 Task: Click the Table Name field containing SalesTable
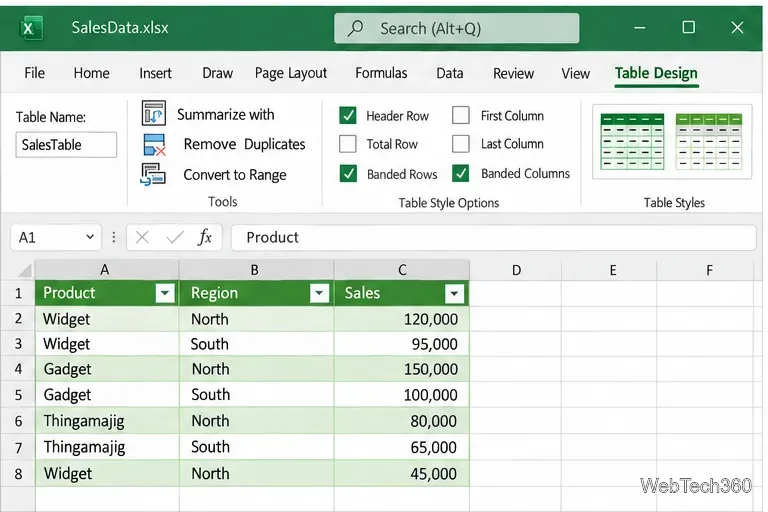tap(66, 145)
